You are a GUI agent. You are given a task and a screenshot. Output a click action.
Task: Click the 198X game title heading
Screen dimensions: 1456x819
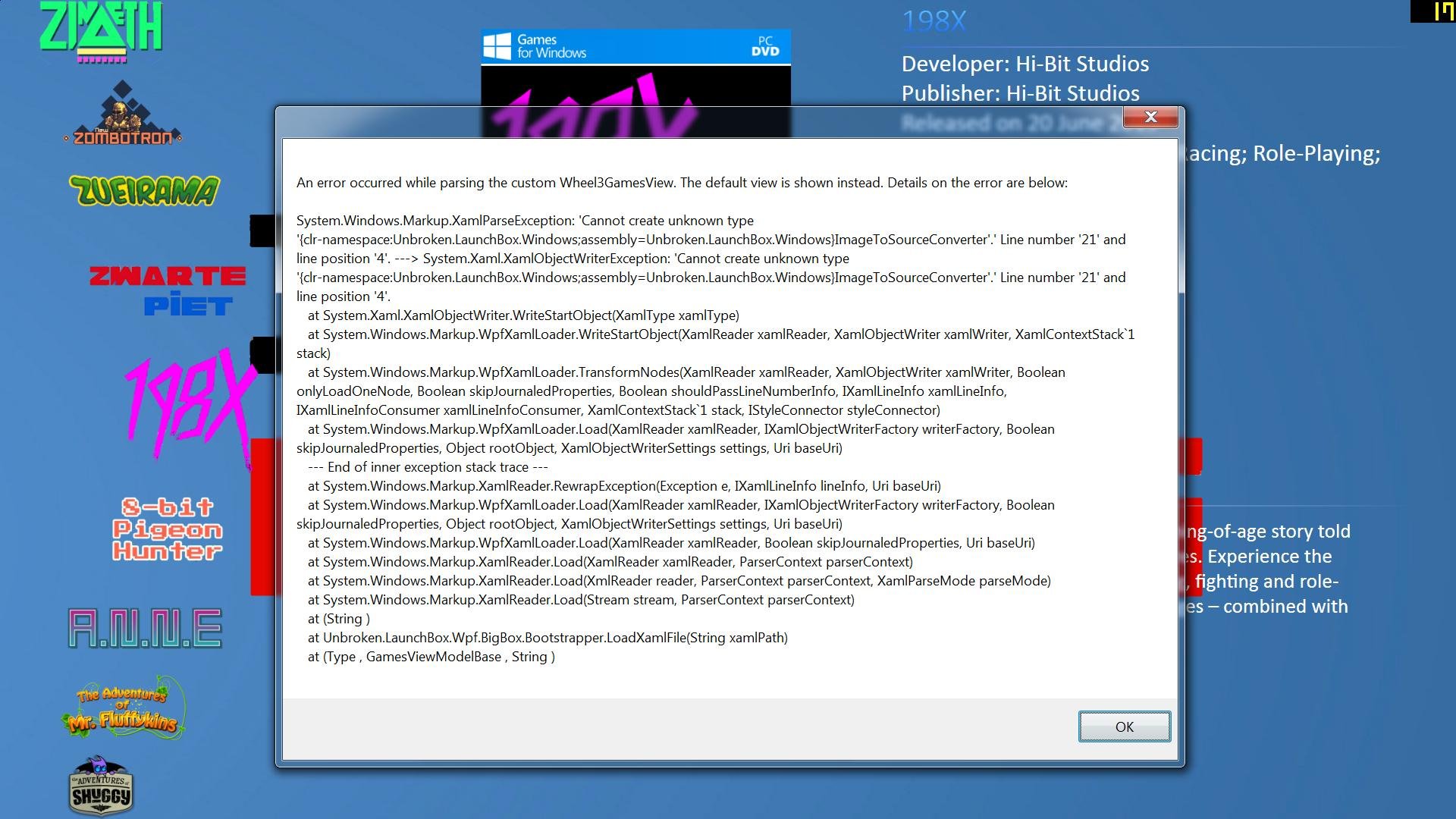pyautogui.click(x=934, y=20)
